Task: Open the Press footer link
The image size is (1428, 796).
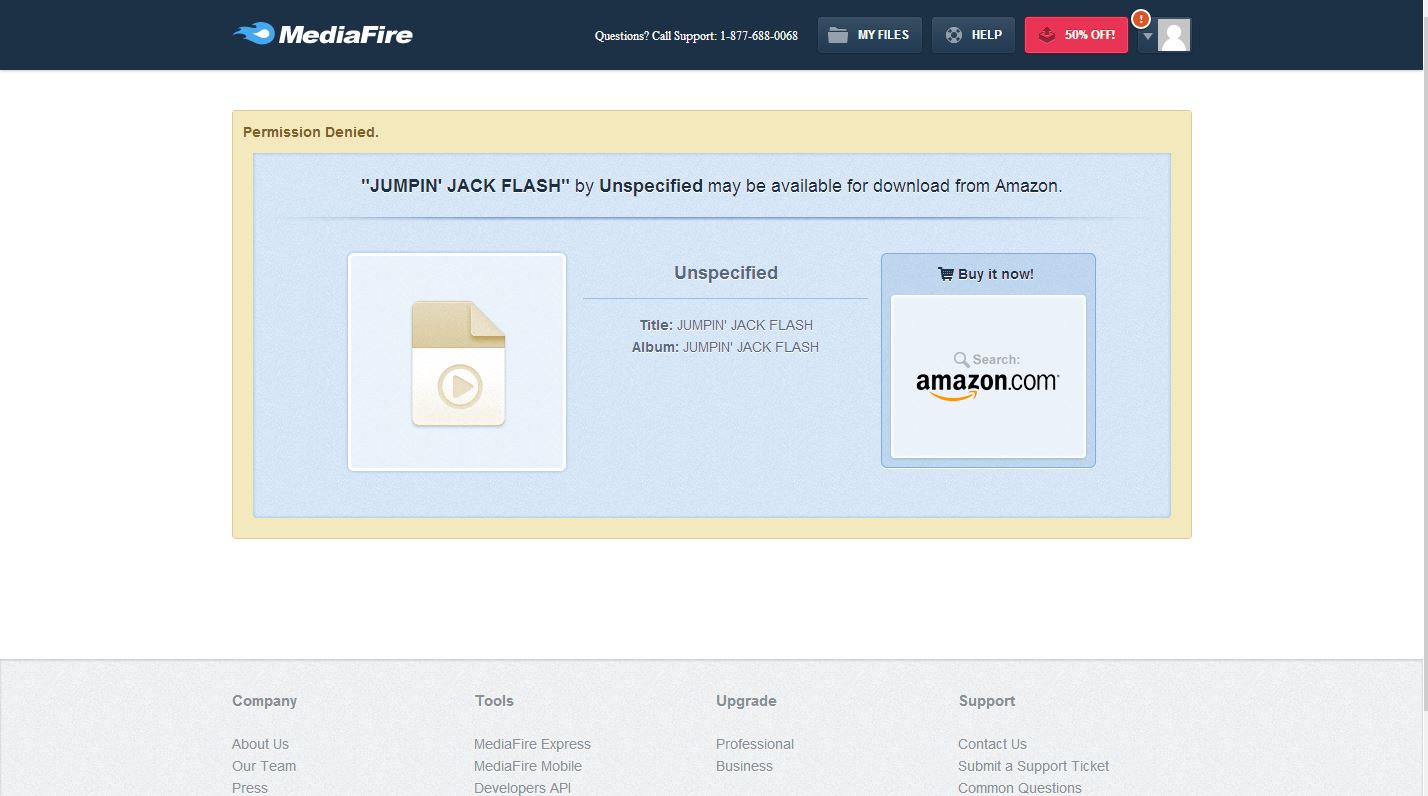Action: tap(250, 788)
